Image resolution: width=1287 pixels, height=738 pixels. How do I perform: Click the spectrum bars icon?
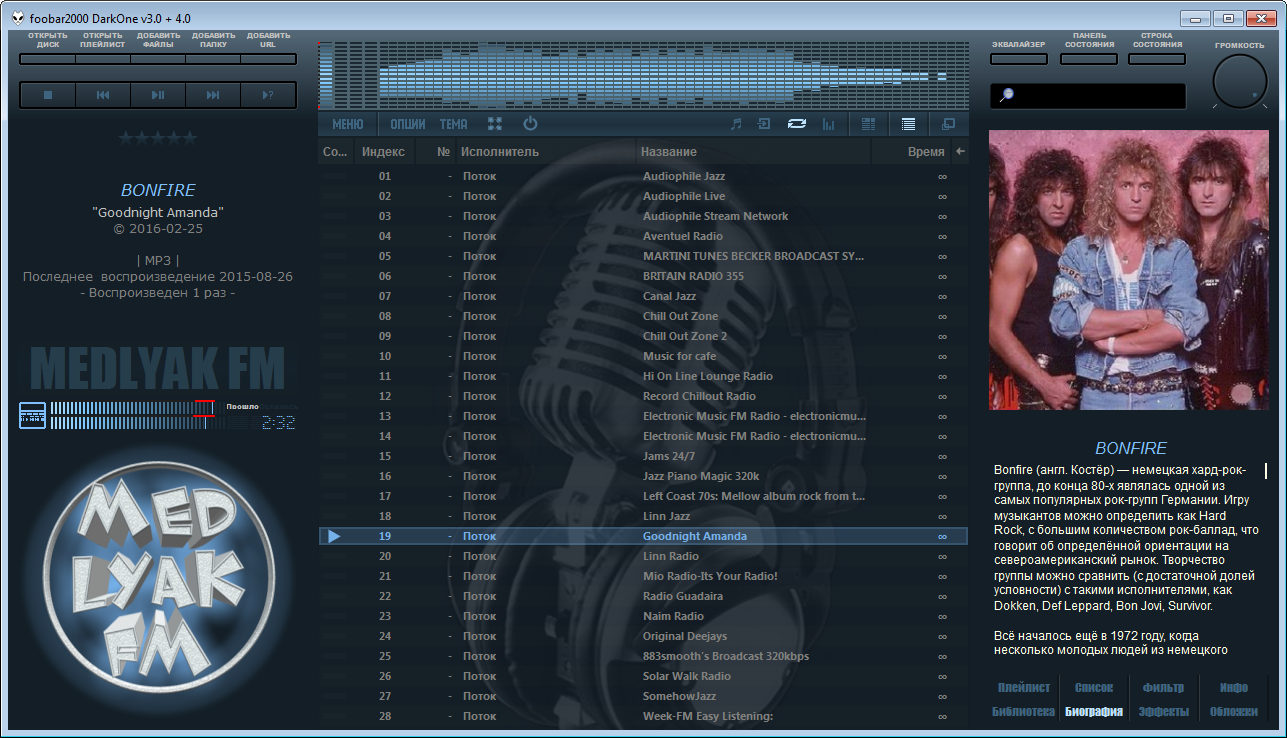828,124
